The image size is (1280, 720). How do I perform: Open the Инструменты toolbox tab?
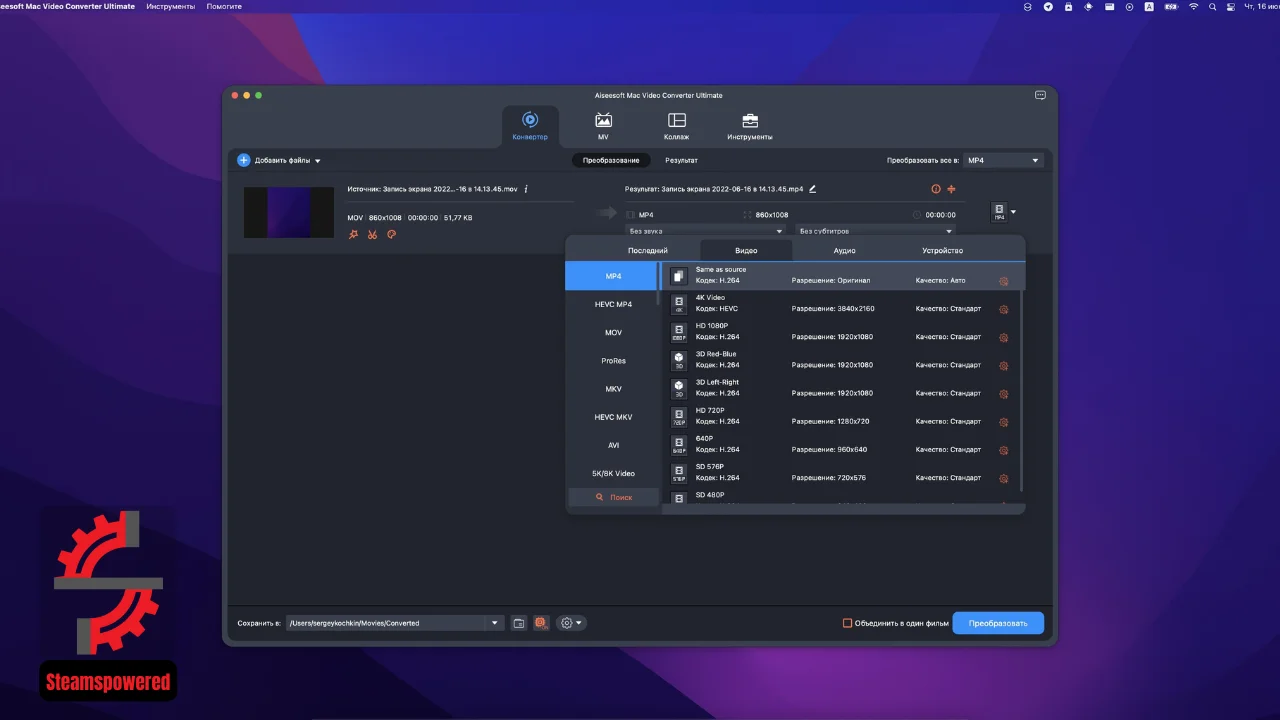(x=749, y=127)
